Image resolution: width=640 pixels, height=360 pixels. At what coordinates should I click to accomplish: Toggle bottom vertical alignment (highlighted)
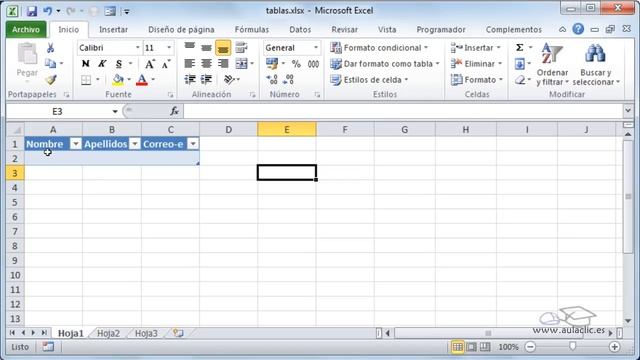pos(223,48)
